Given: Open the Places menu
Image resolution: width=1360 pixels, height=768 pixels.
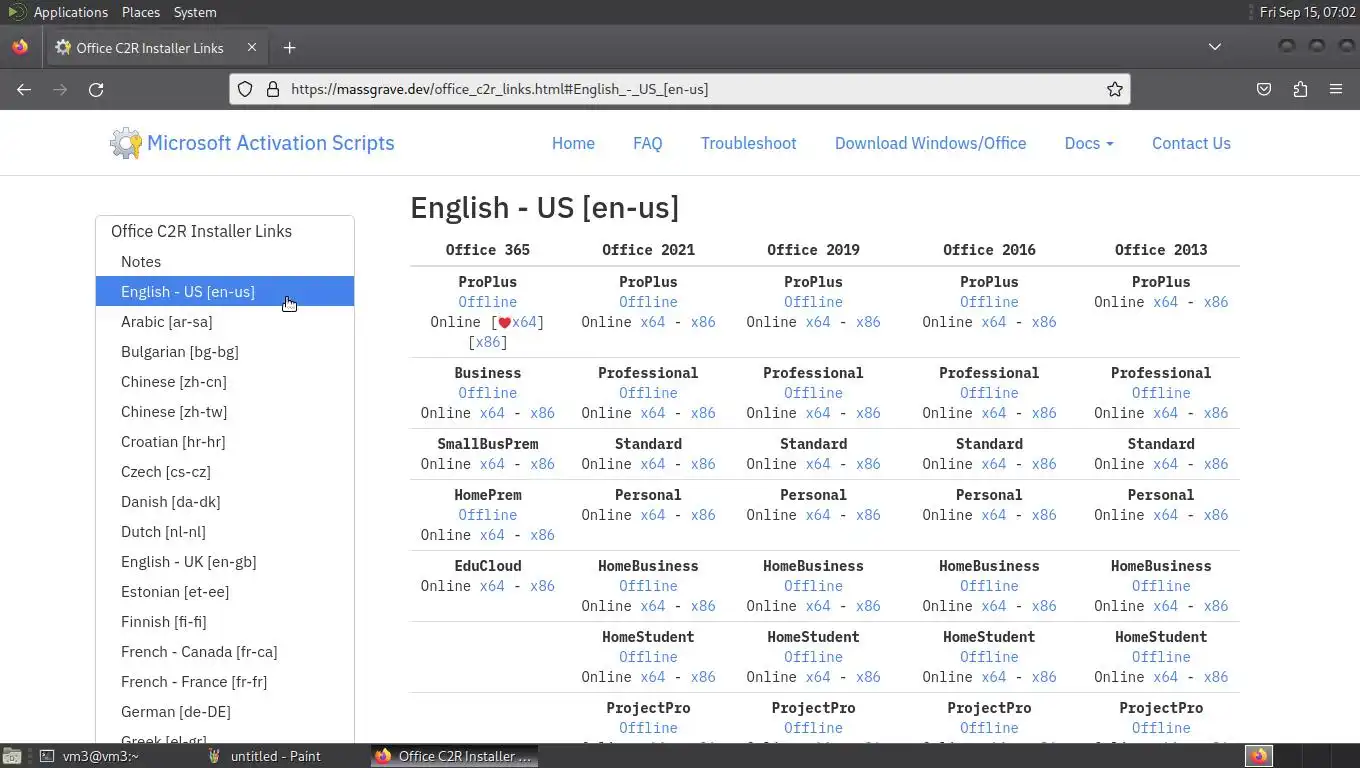Looking at the screenshot, I should point(141,12).
